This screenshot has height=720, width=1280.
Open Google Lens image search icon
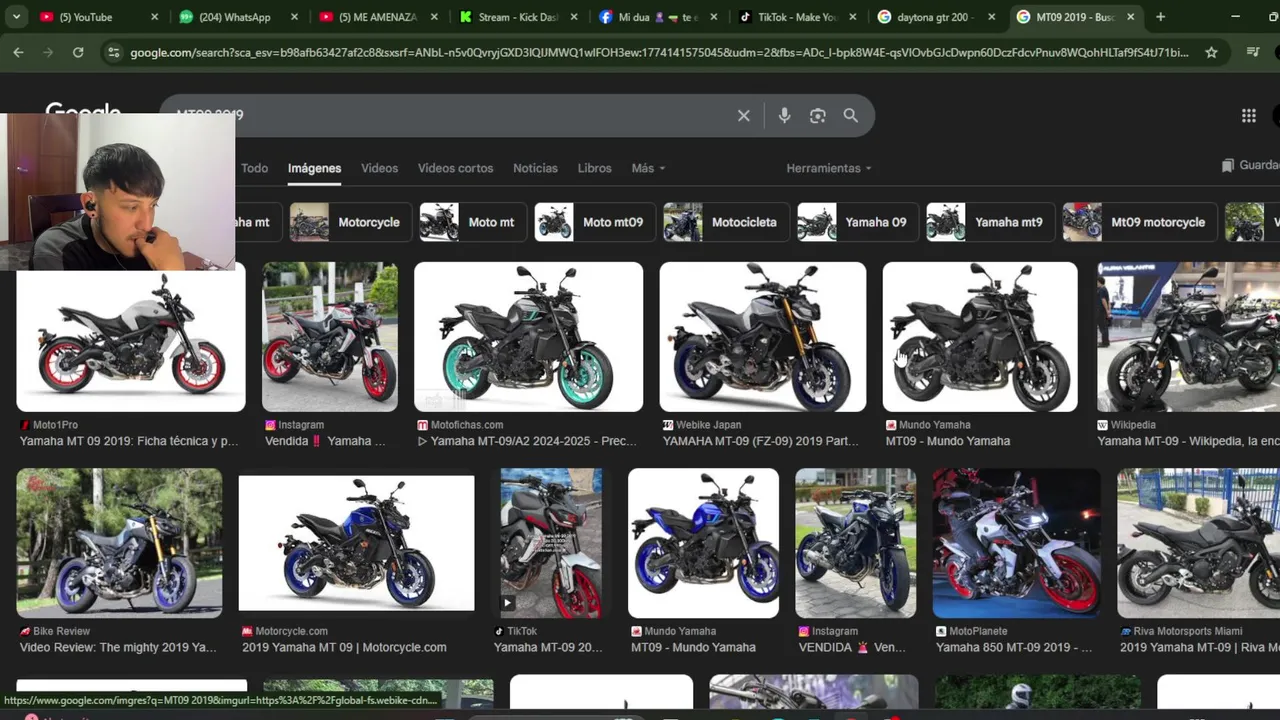818,116
